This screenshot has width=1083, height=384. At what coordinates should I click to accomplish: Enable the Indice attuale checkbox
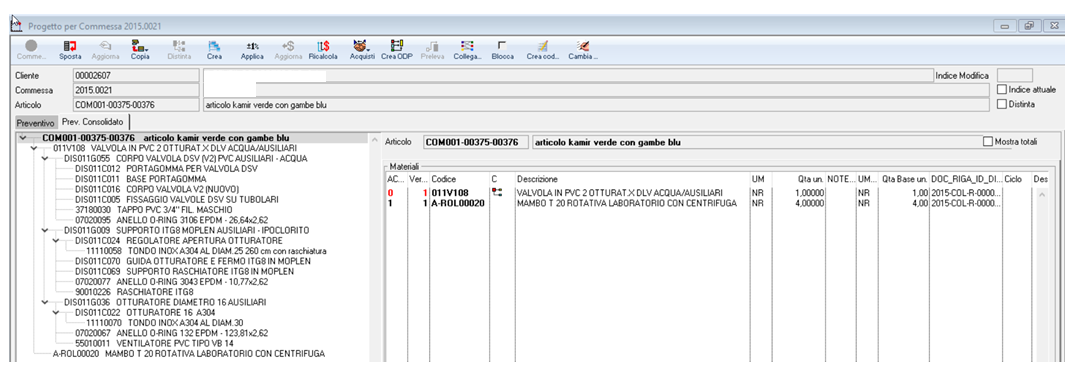point(1002,90)
